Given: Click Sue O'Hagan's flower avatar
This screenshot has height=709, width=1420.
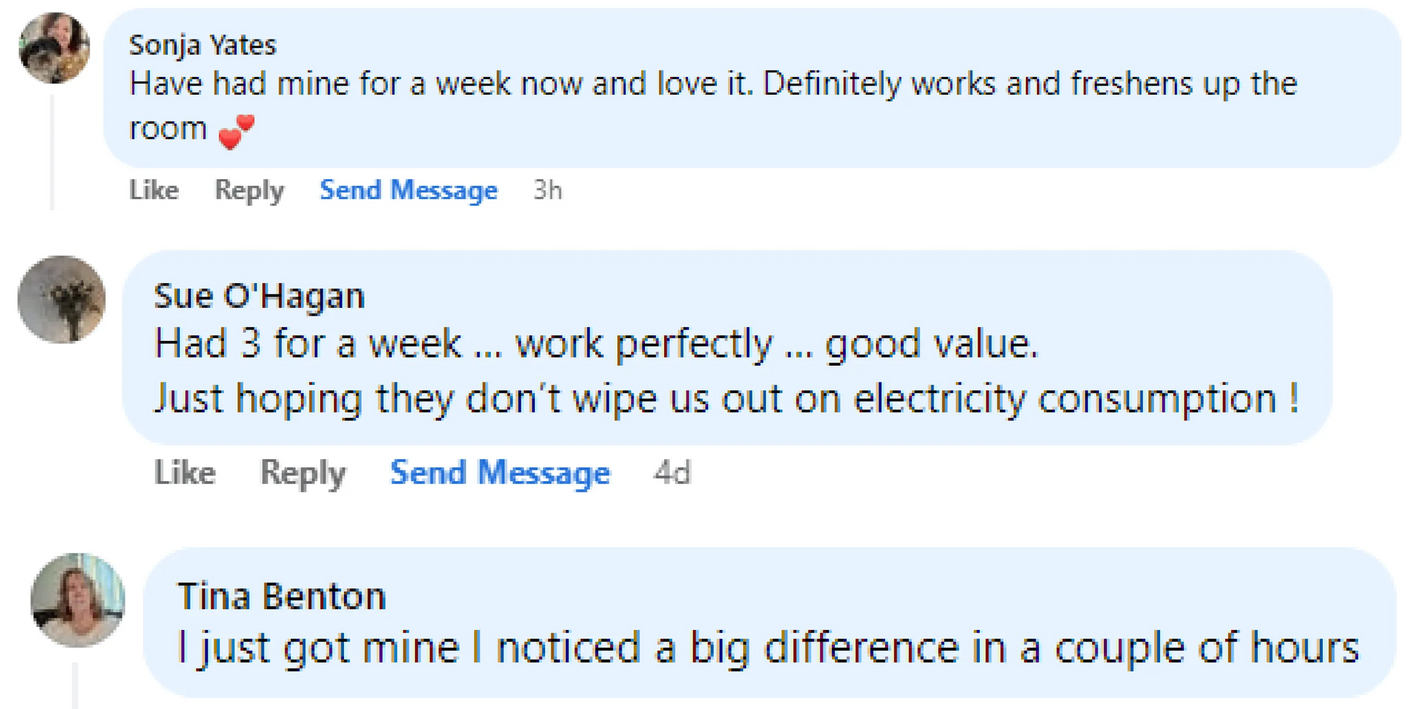Looking at the screenshot, I should click(62, 299).
